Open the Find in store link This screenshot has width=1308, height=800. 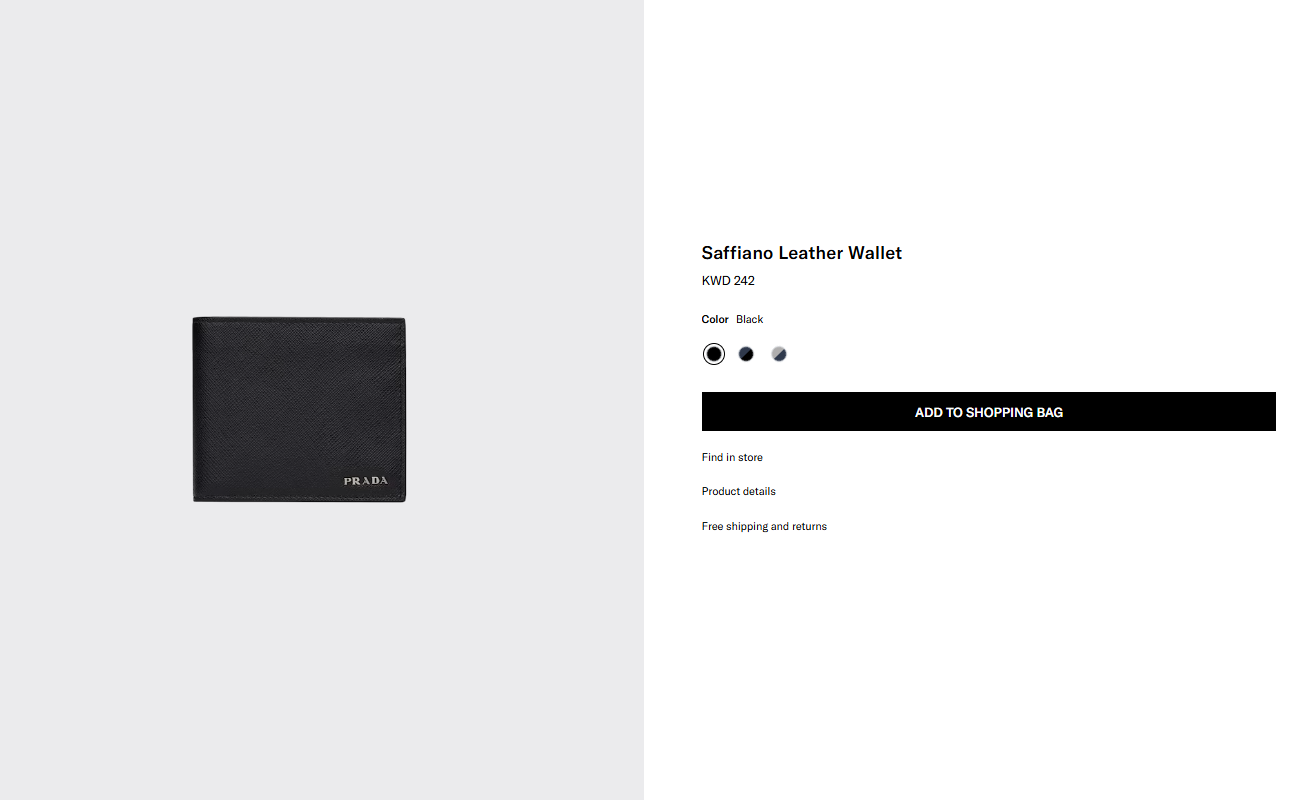pos(732,457)
